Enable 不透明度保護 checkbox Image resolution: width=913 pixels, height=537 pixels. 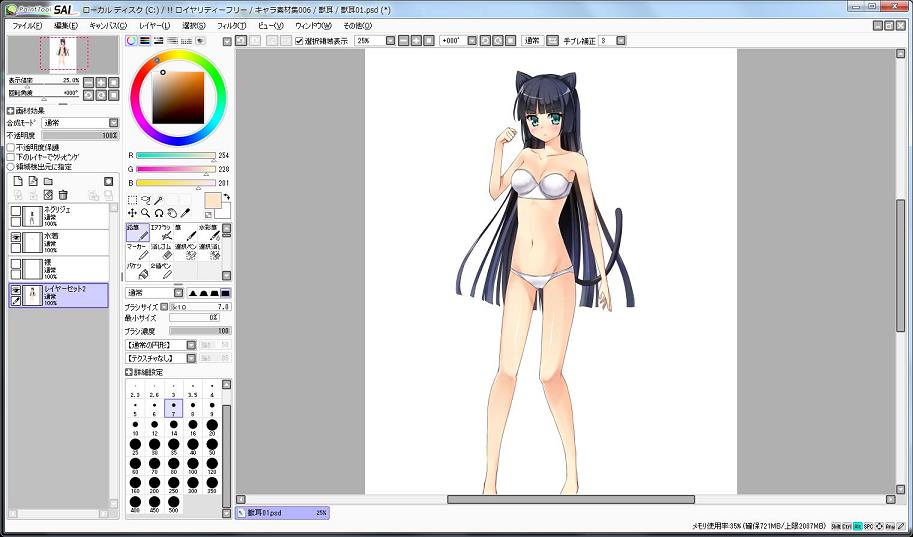point(11,147)
